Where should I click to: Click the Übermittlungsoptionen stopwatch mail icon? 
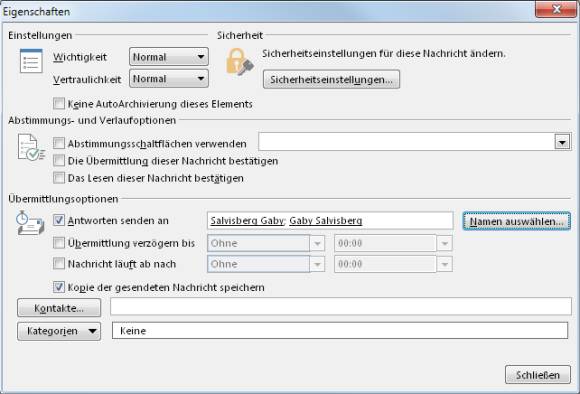pyautogui.click(x=30, y=223)
